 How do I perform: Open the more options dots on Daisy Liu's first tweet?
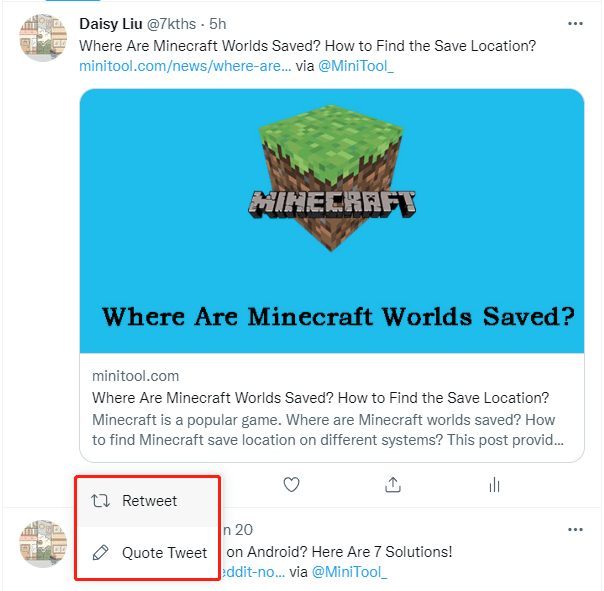575,23
